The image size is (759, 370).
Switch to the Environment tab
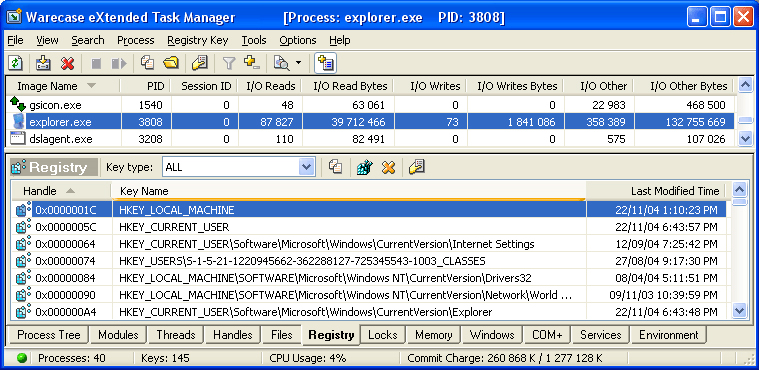668,335
